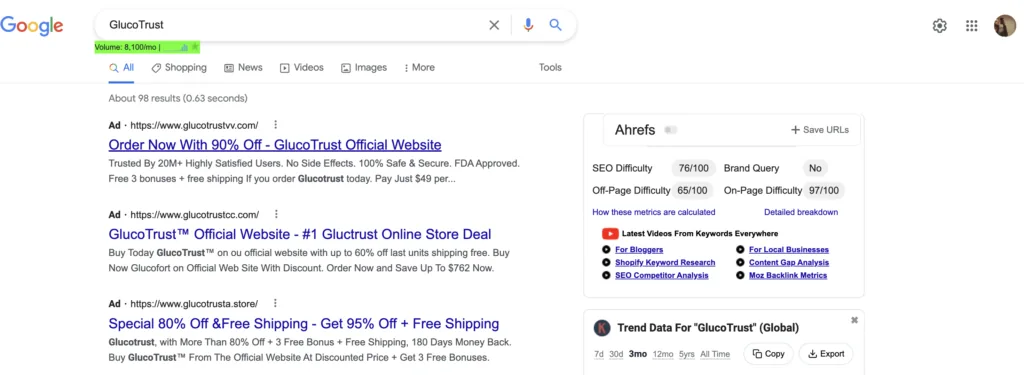
Task: Click 'Volume: 8,100/mo' label
Action: (x=127, y=47)
